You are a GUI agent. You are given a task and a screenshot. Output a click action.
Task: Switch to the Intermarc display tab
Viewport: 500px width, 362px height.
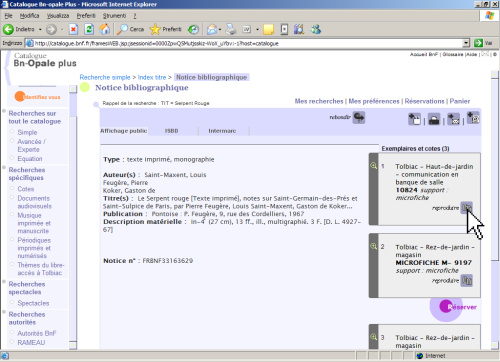222,131
